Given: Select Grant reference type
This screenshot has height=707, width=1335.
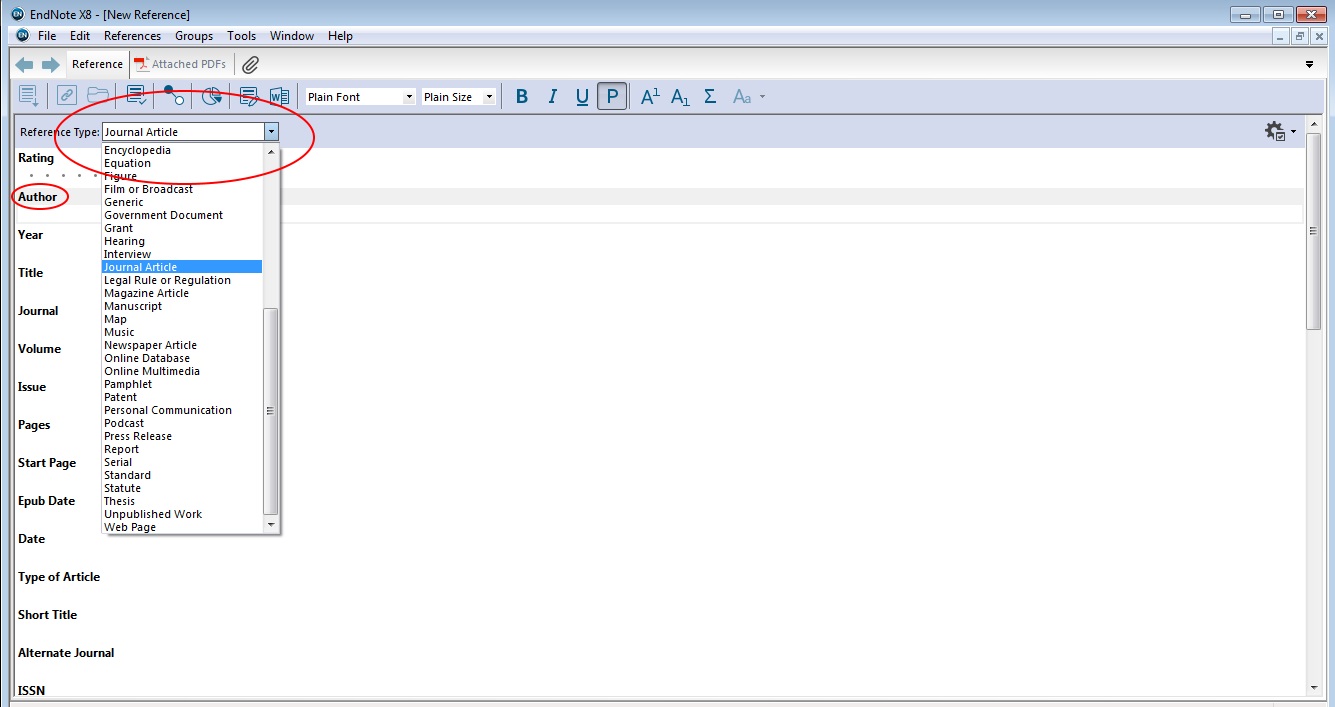Looking at the screenshot, I should click(118, 228).
